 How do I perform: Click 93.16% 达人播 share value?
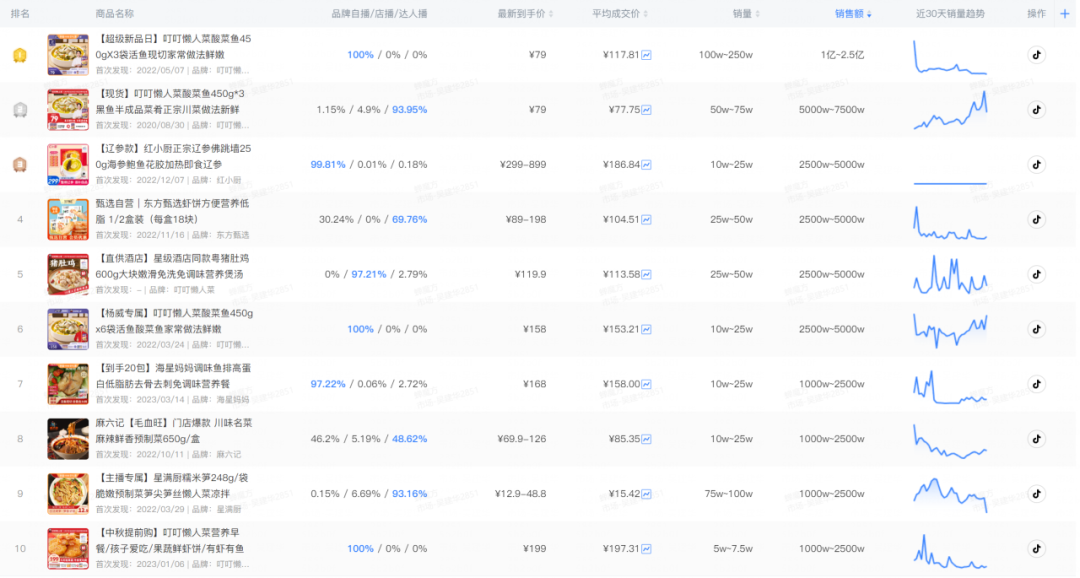pos(411,495)
